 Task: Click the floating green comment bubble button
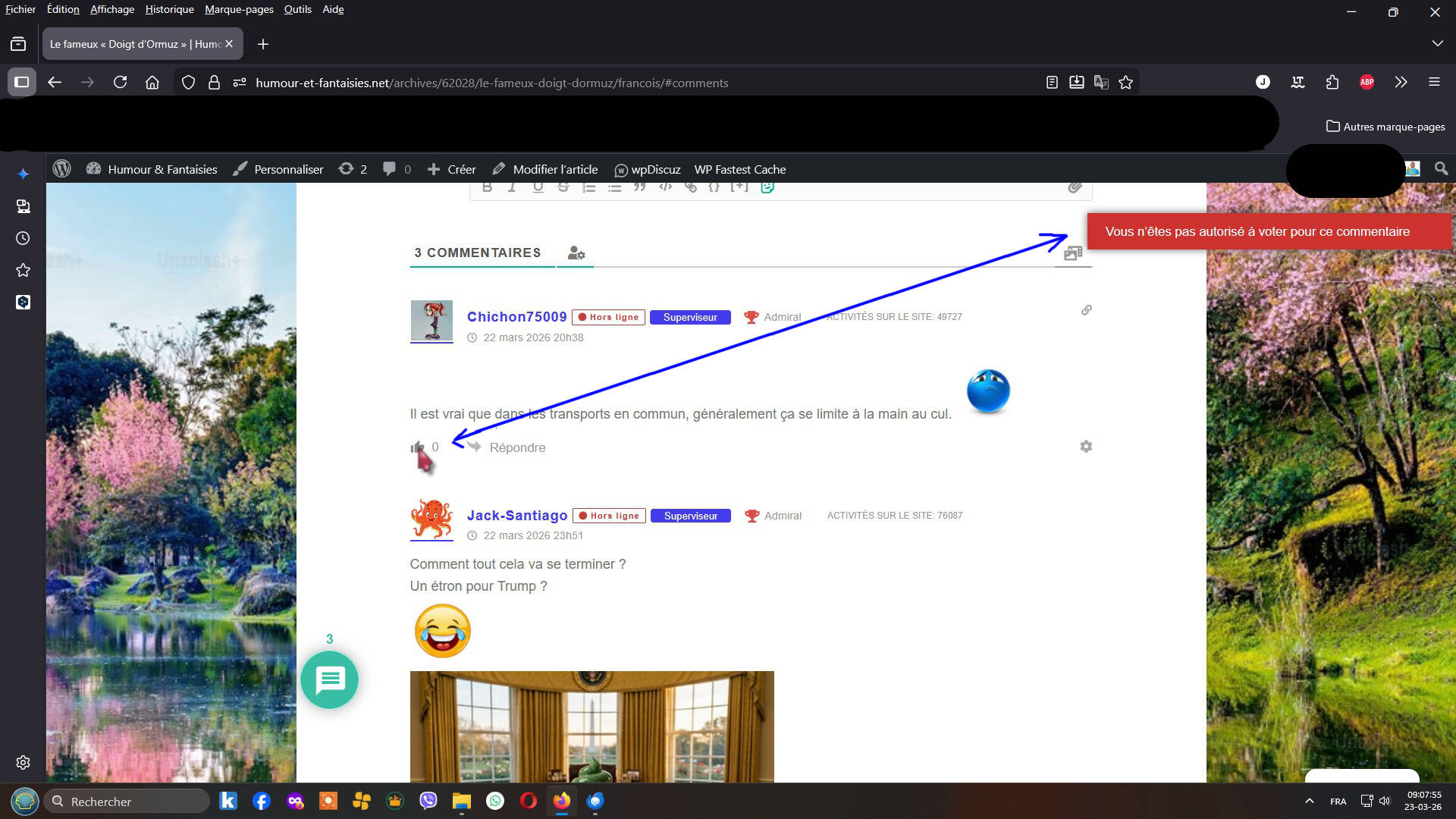[329, 680]
